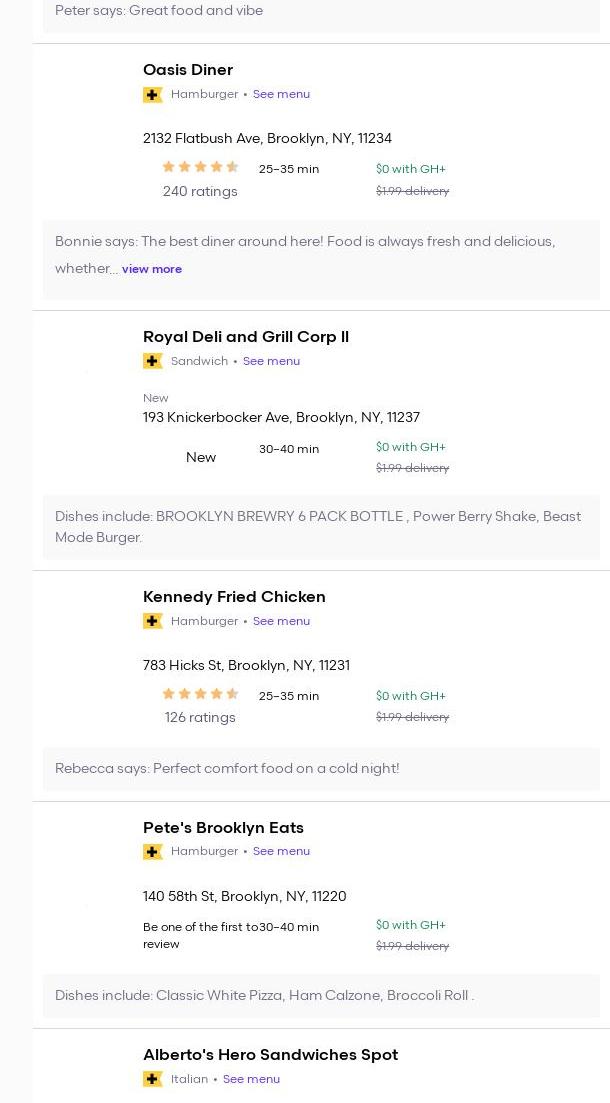Open See menu for Alberto's Hero Sandwiches Spot
610x1103 pixels.
click(251, 1079)
